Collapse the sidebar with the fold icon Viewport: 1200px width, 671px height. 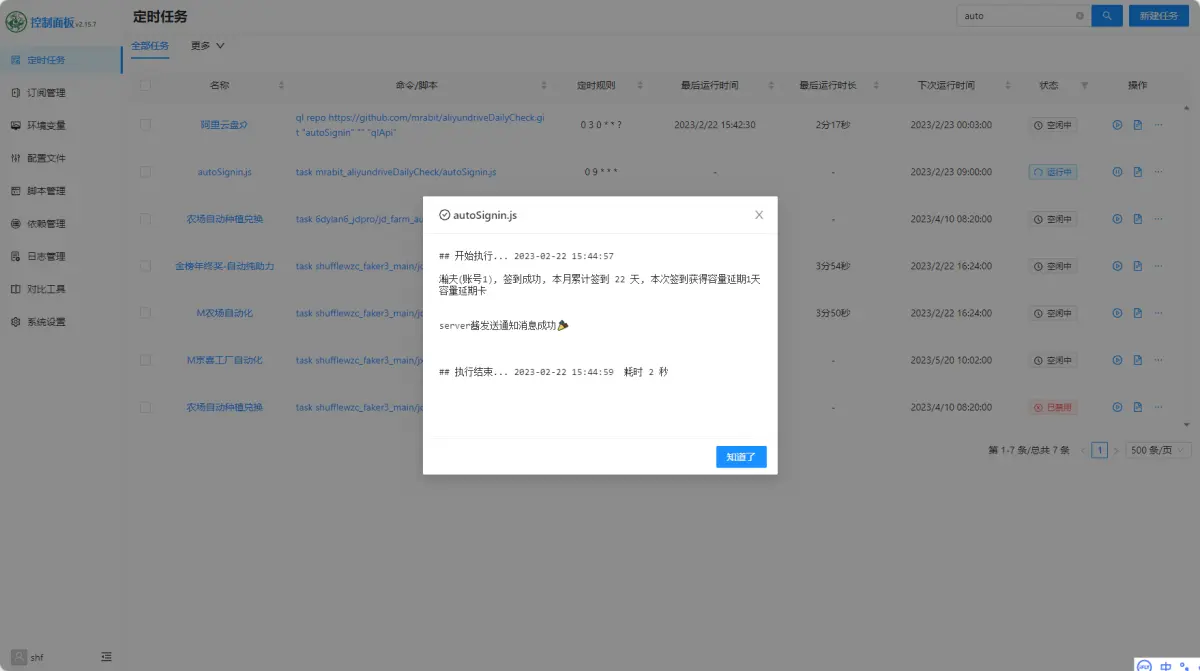coord(106,657)
